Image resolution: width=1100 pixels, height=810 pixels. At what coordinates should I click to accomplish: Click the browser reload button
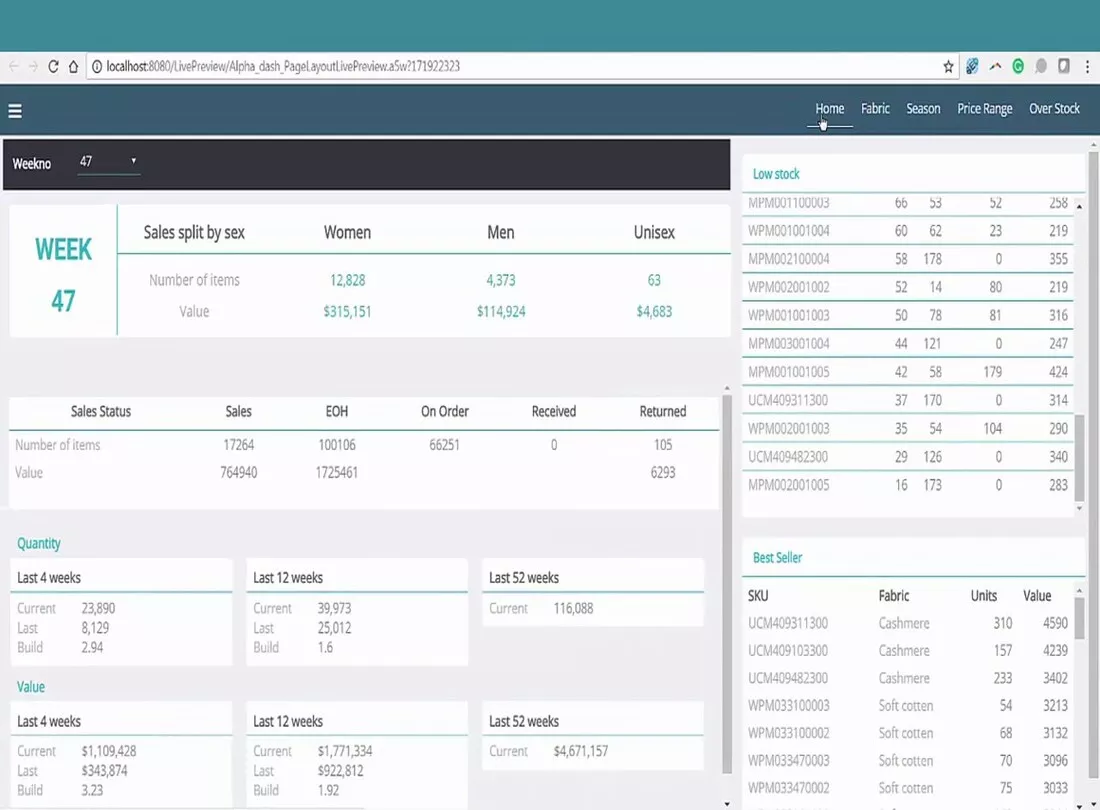click(x=54, y=67)
